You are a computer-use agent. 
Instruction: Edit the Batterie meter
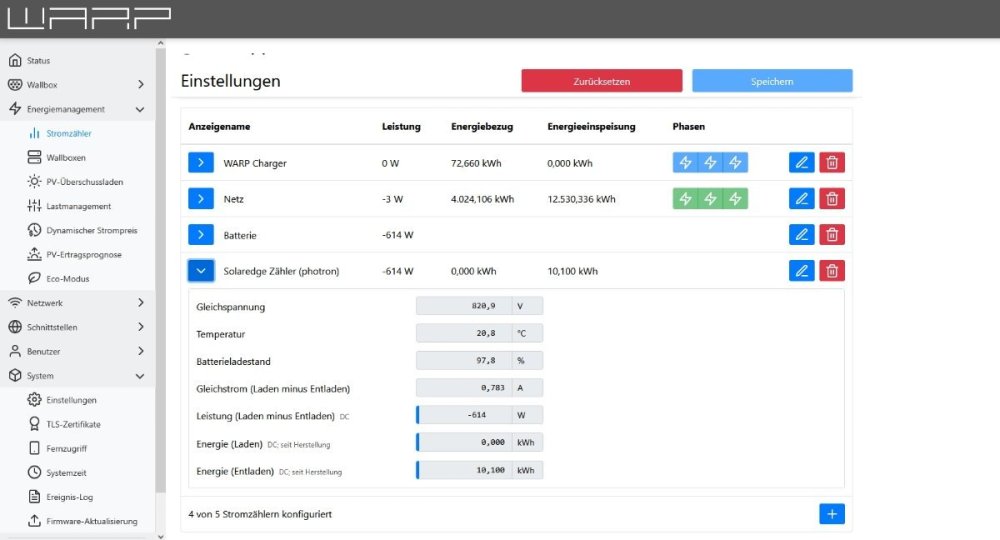802,235
